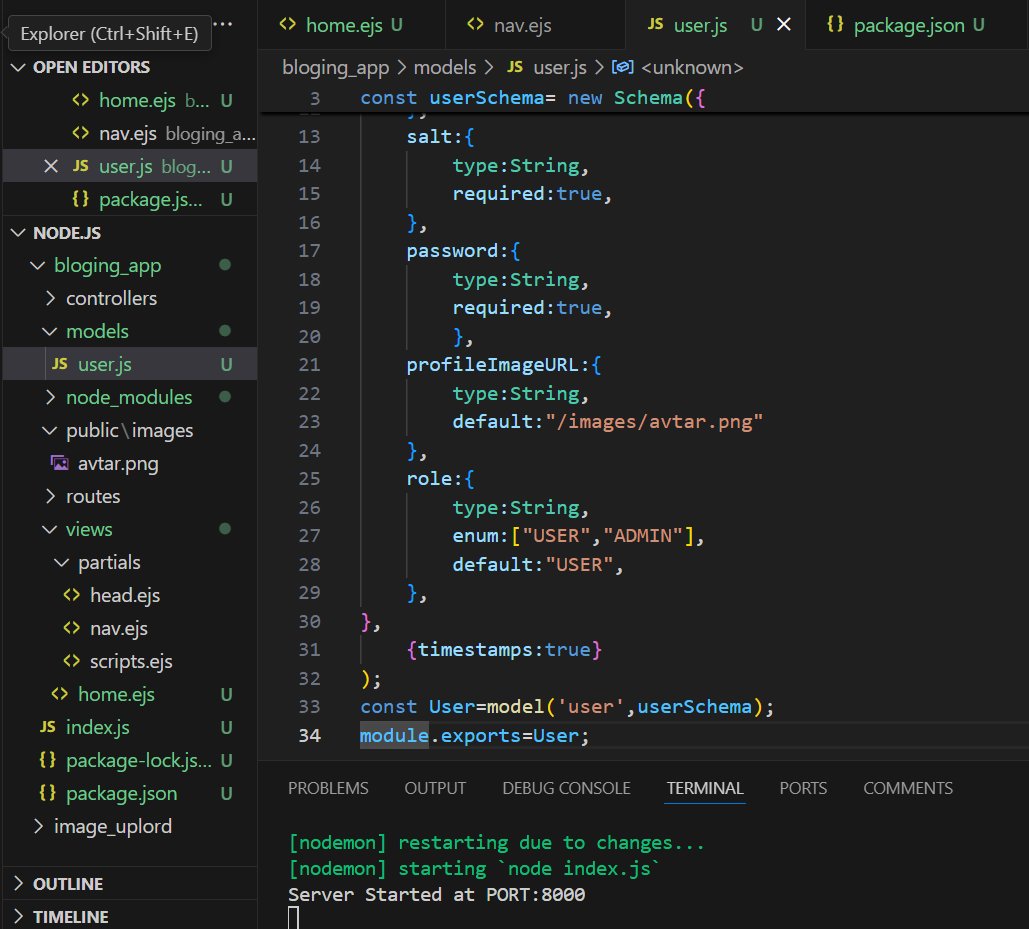This screenshot has width=1029, height=929.
Task: Click the <unknown> breadcrumb segment
Action: 692,68
